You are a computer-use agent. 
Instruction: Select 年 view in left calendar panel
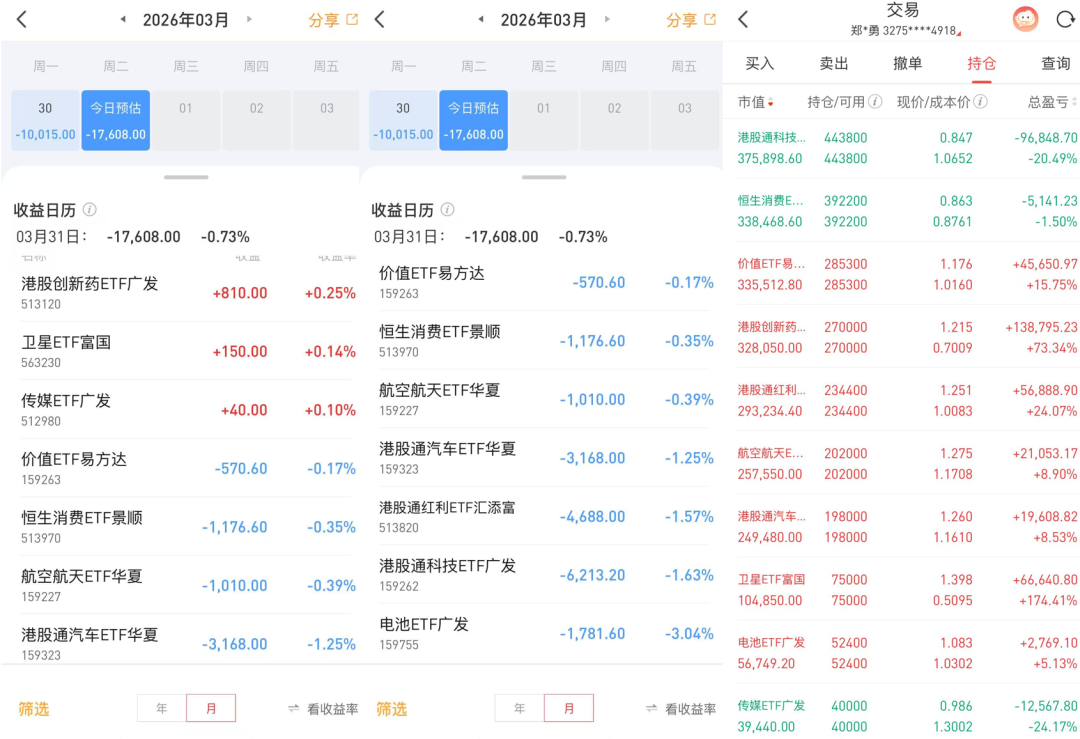click(162, 708)
